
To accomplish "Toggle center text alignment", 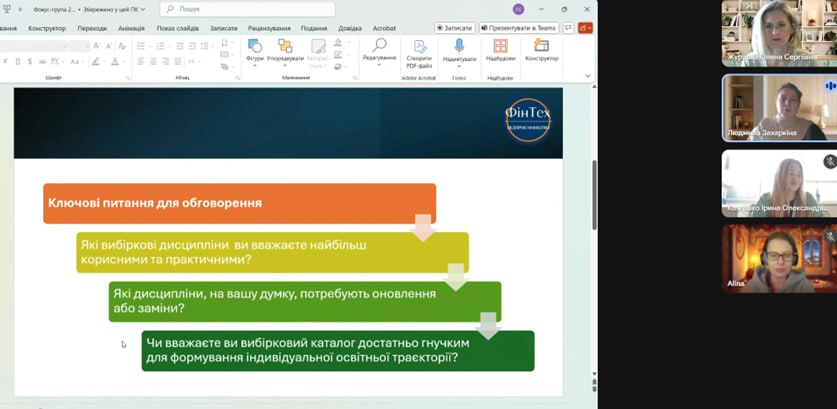I will [x=154, y=62].
